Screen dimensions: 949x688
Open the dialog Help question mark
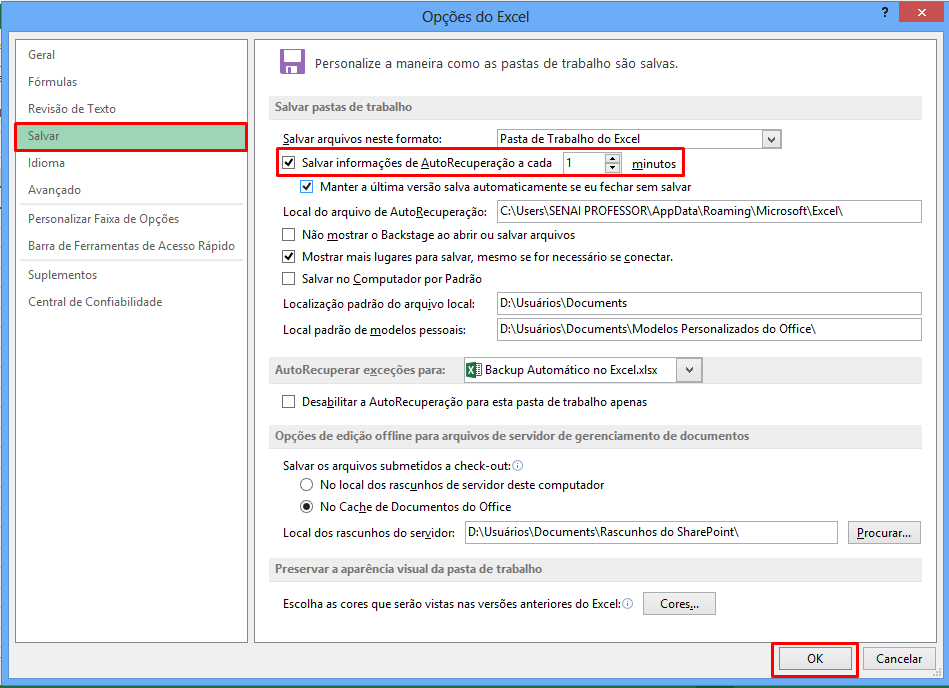(886, 12)
